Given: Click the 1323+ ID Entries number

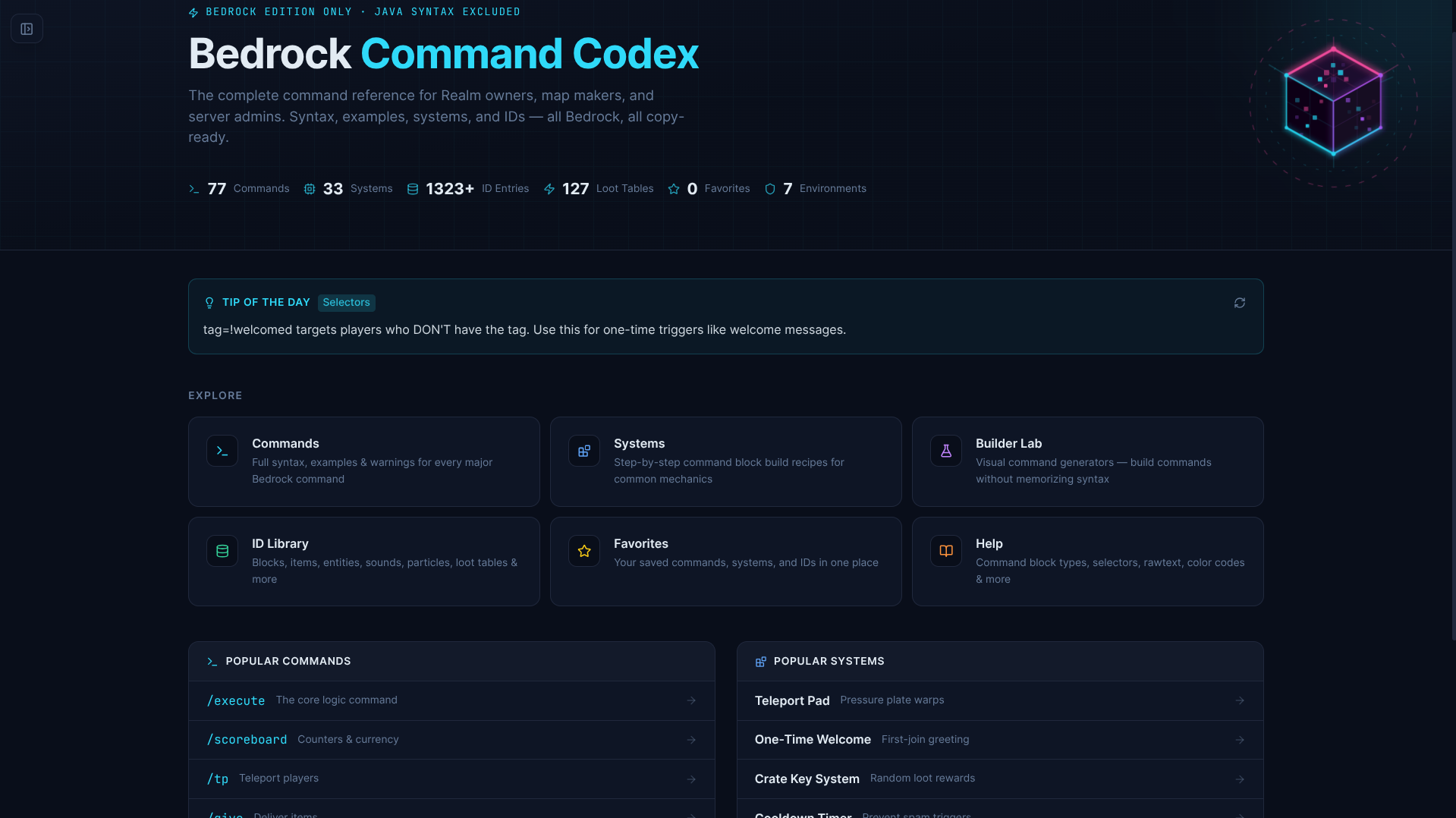Looking at the screenshot, I should 450,189.
